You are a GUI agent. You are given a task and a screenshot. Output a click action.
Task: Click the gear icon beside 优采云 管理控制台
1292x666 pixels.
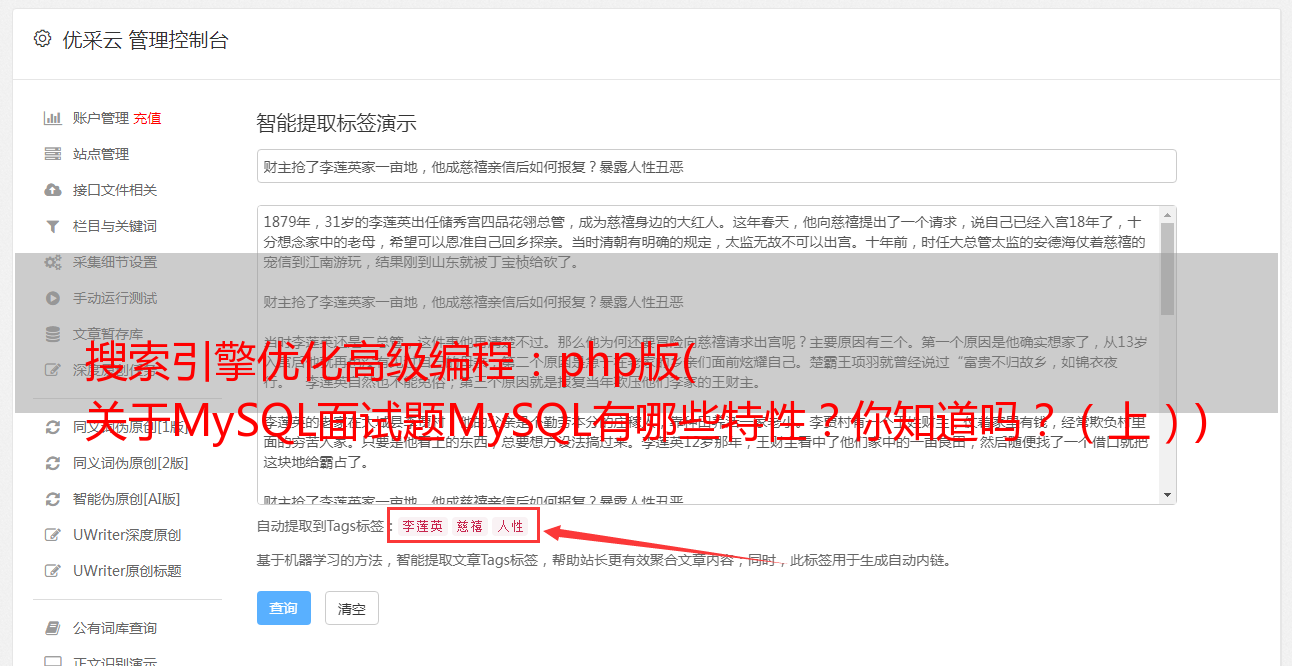(42, 40)
